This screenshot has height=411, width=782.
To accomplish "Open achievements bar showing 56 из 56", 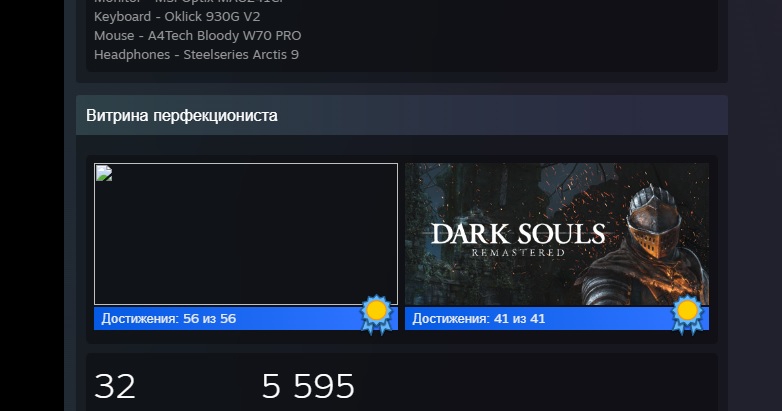I will pyautogui.click(x=246, y=318).
